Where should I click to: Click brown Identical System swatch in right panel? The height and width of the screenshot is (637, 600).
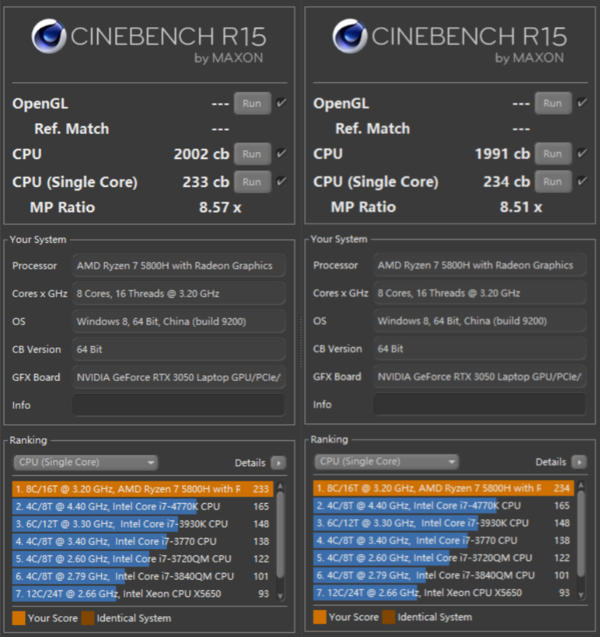(389, 617)
